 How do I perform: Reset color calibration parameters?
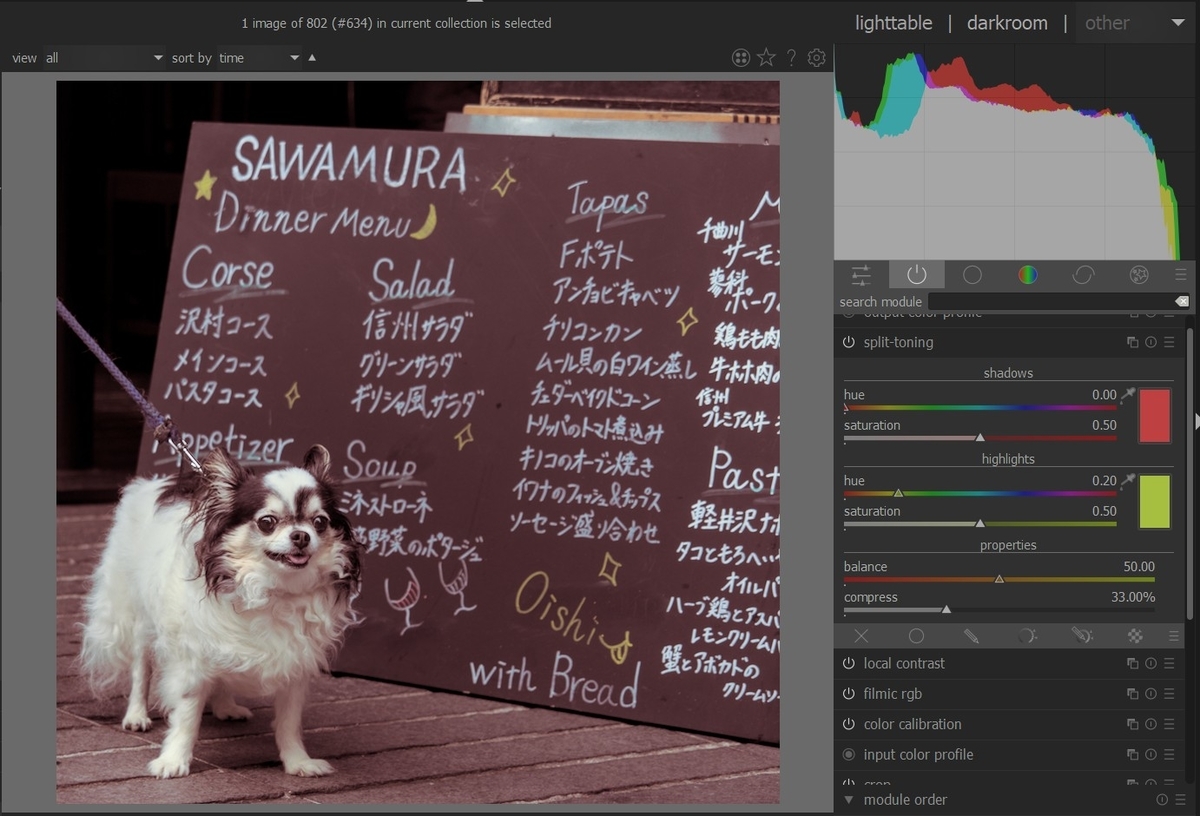pos(1151,724)
